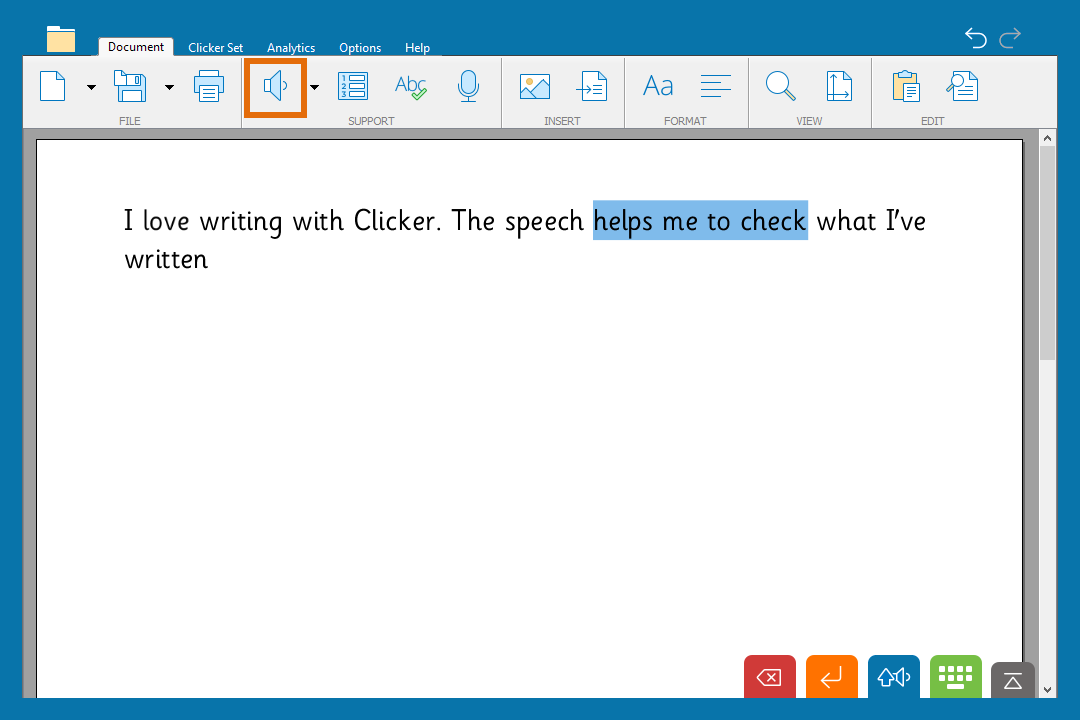
Task: Toggle the green on-screen keyboard button
Action: (955, 678)
